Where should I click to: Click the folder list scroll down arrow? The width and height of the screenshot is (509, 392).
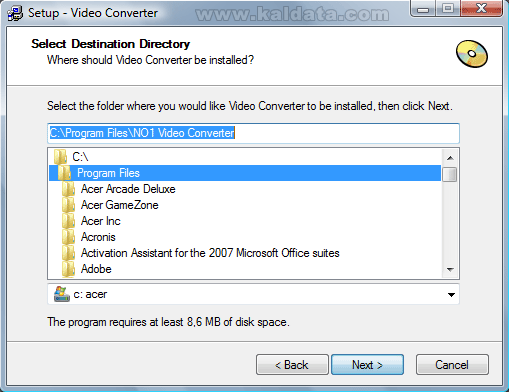450,269
